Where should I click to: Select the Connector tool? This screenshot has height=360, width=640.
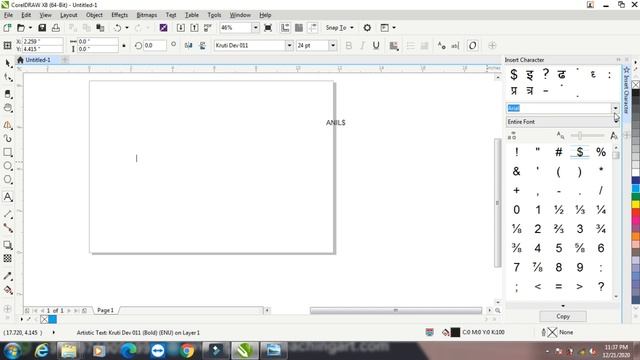(8, 228)
